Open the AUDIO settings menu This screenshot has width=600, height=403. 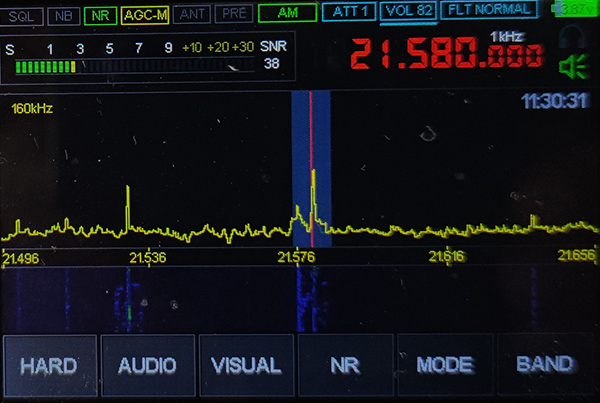click(x=148, y=365)
